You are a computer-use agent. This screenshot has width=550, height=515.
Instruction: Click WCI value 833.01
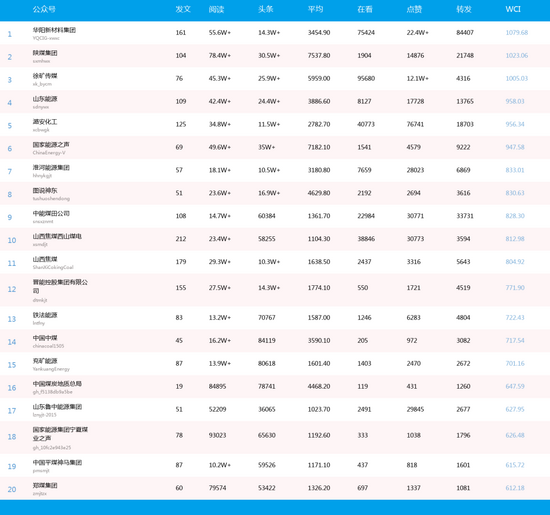tap(515, 170)
